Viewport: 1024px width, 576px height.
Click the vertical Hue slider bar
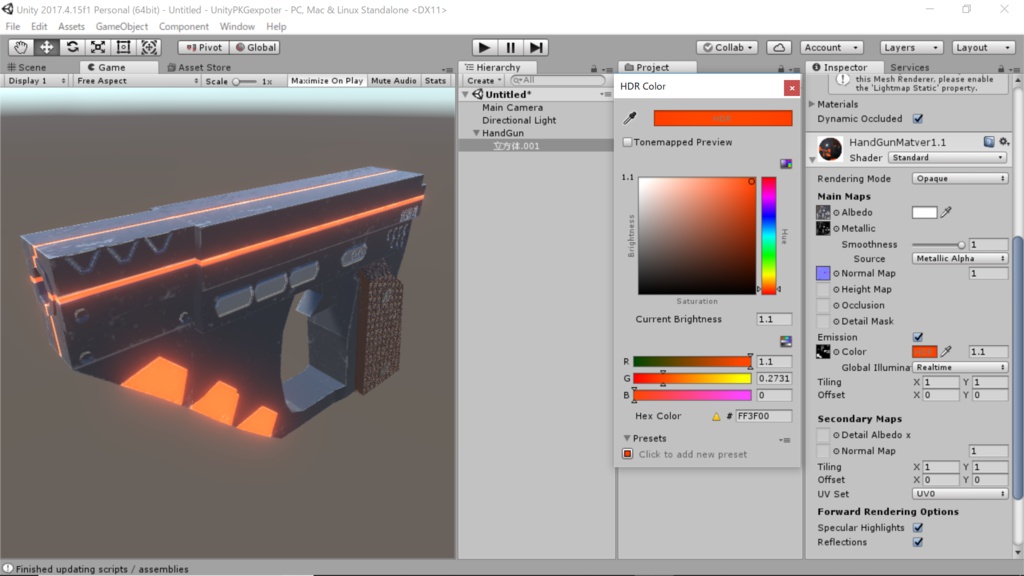pyautogui.click(x=769, y=235)
